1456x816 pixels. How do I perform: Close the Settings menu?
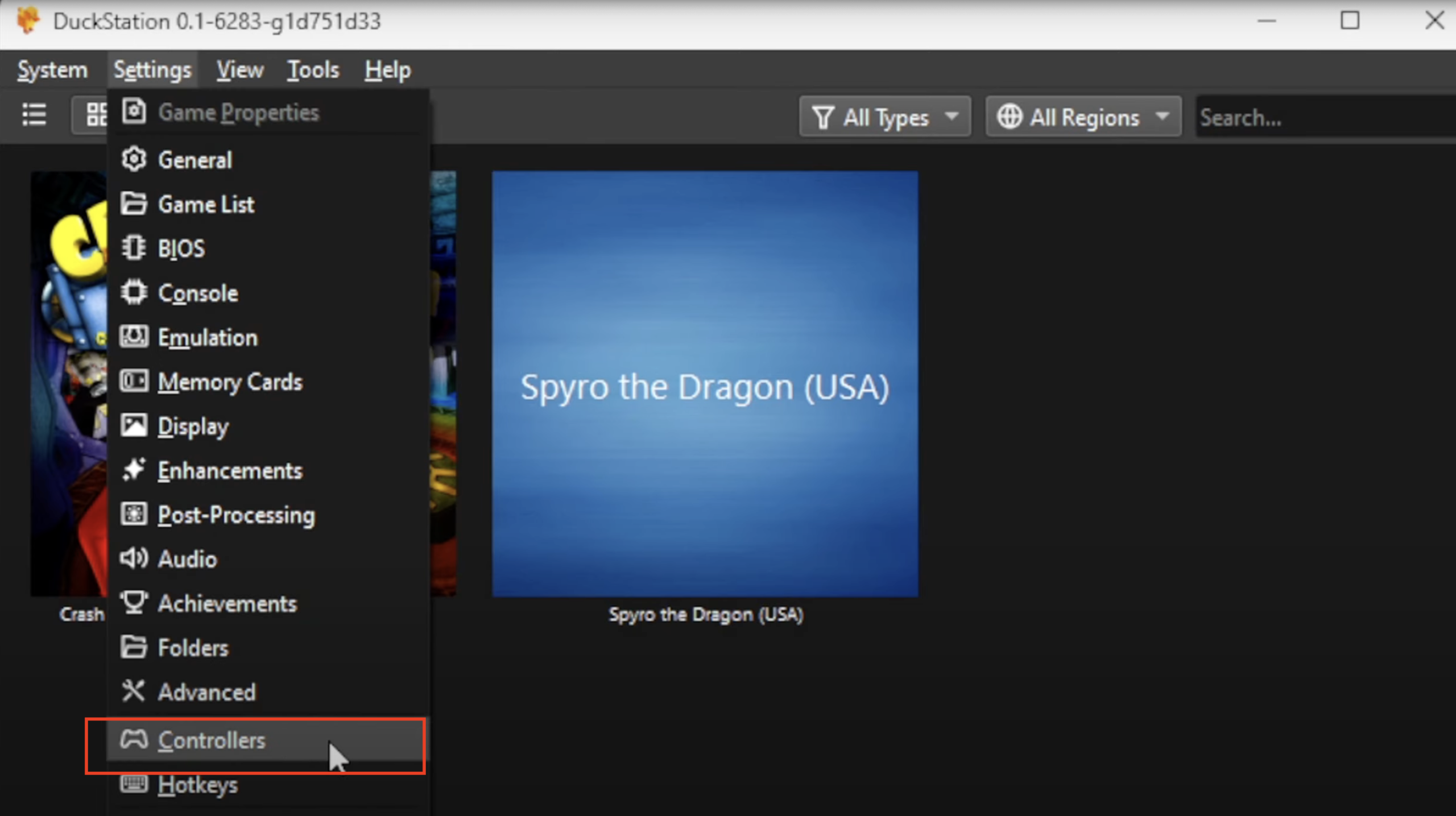[x=152, y=70]
